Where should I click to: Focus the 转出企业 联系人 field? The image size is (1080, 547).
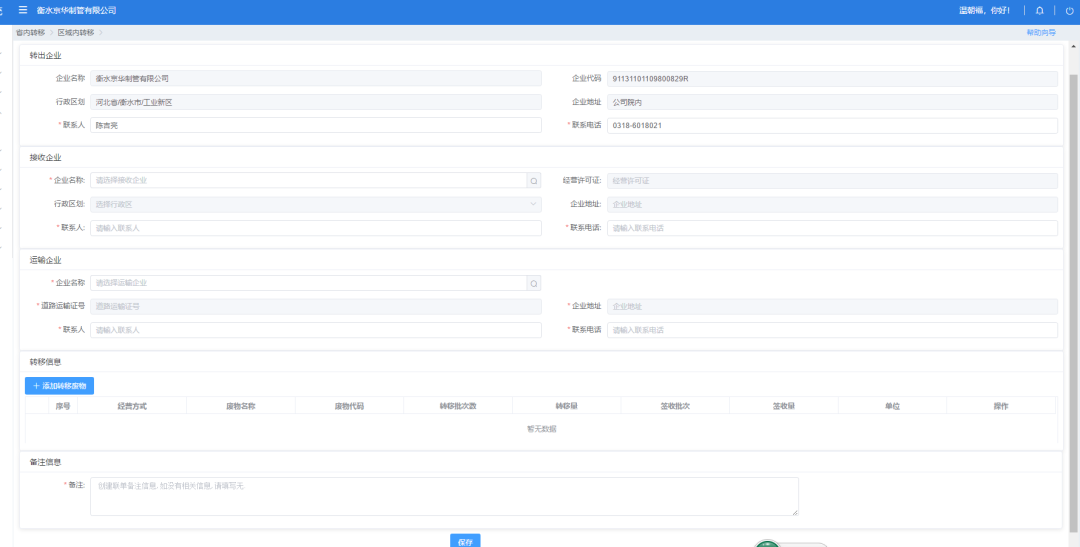click(x=315, y=126)
